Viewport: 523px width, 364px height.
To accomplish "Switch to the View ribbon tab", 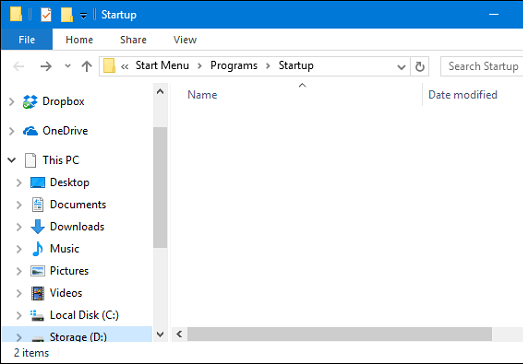I will point(185,40).
